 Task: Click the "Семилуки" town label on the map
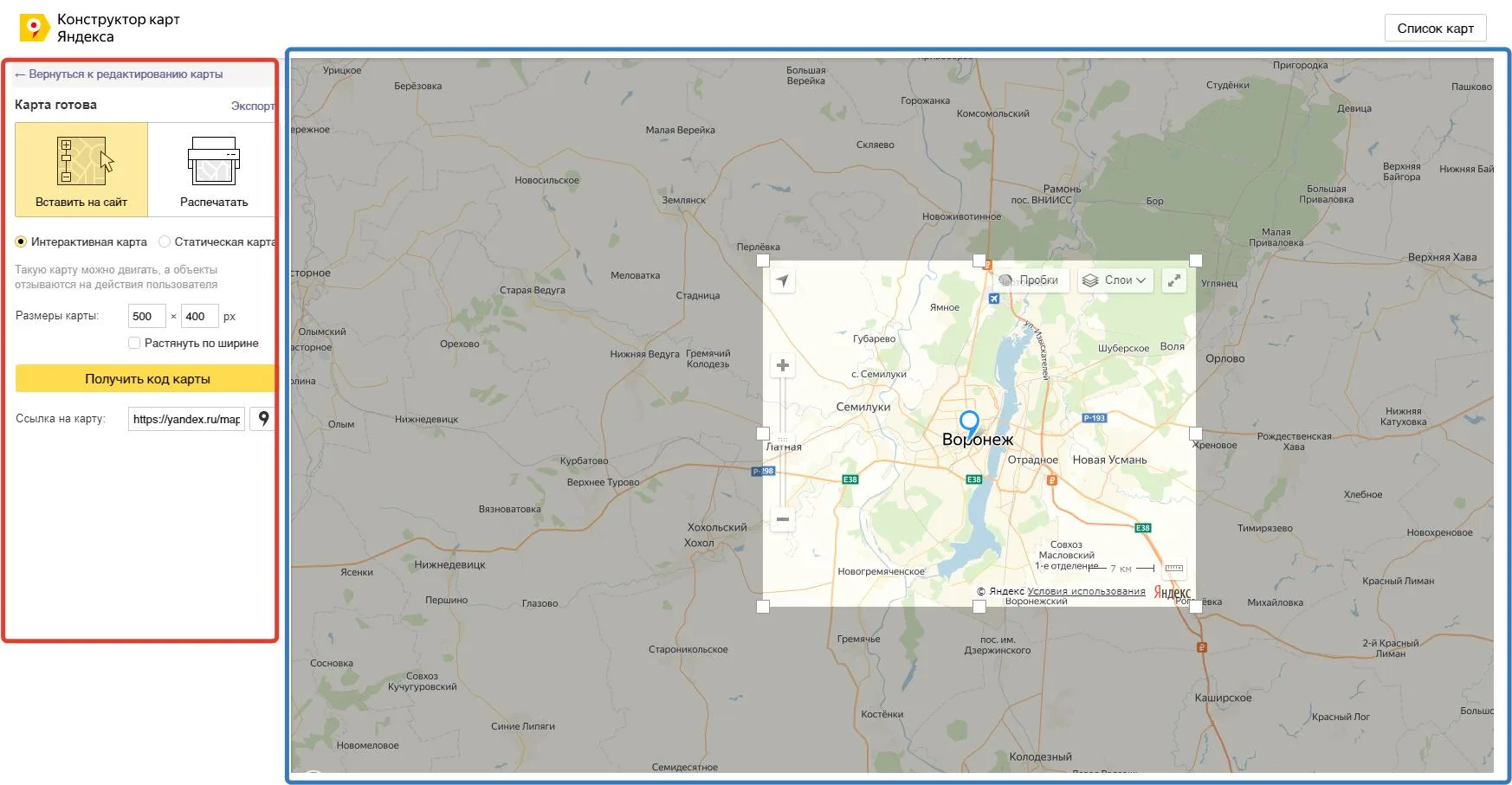tap(863, 407)
